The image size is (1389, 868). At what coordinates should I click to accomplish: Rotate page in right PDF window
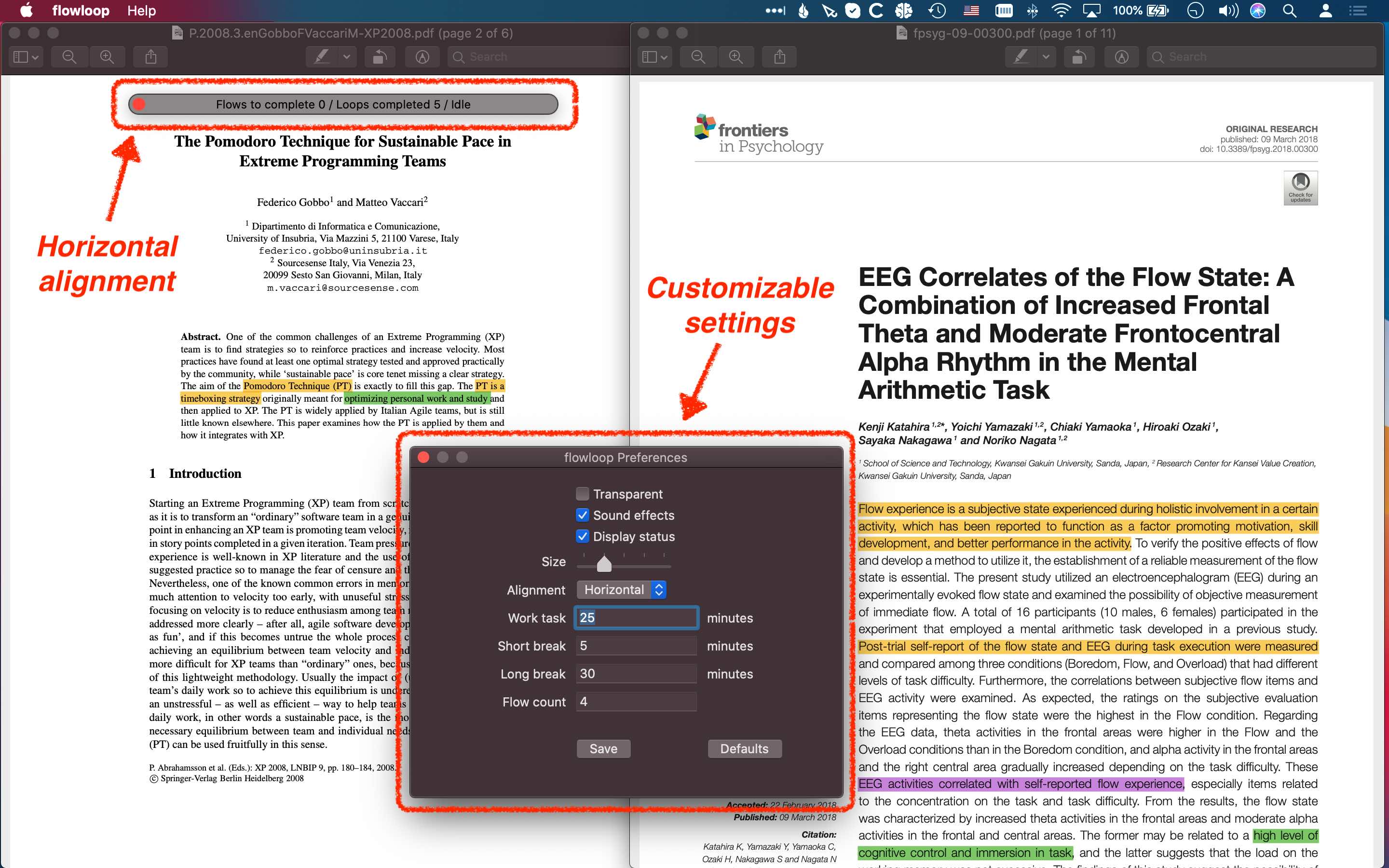[1079, 57]
